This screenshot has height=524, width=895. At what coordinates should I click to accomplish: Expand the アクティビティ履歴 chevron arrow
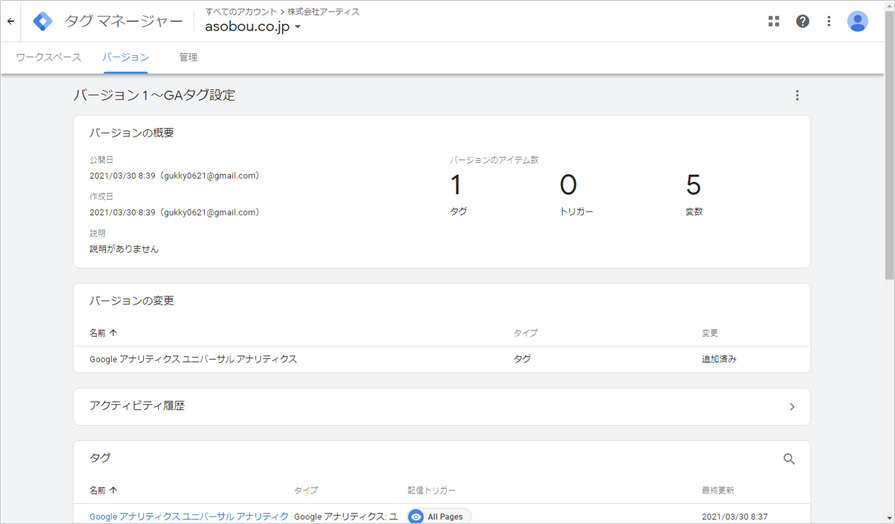(x=792, y=406)
